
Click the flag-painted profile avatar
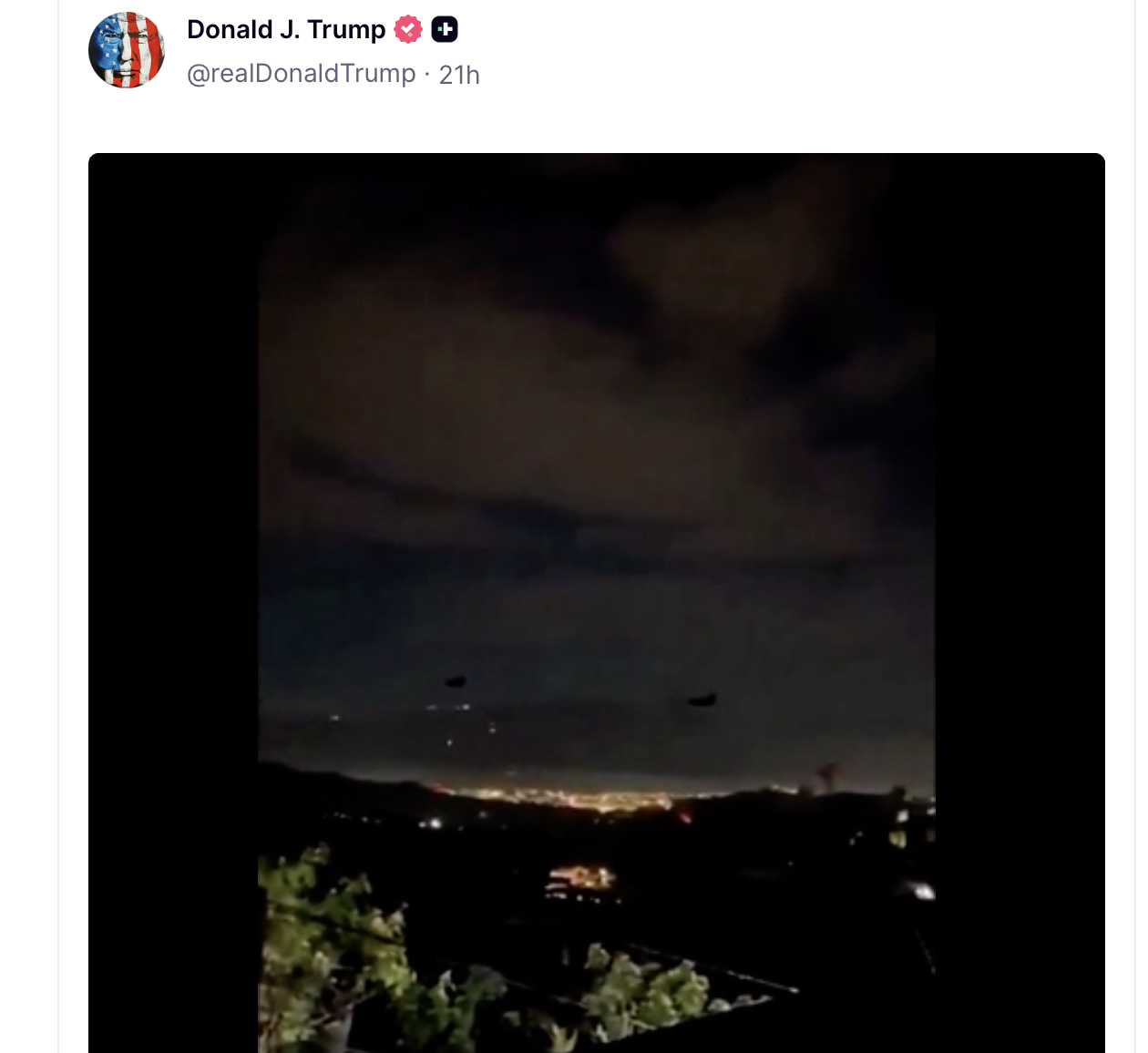tap(127, 50)
